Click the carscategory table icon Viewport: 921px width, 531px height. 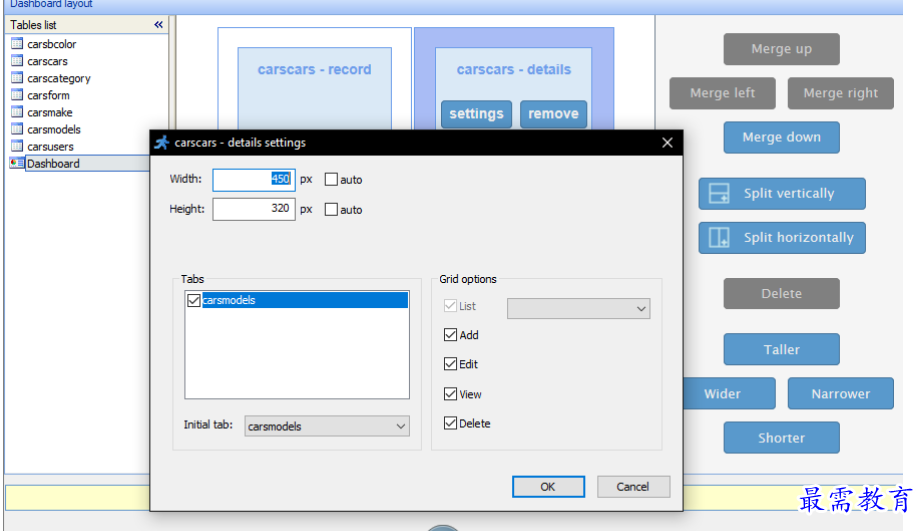(x=17, y=78)
